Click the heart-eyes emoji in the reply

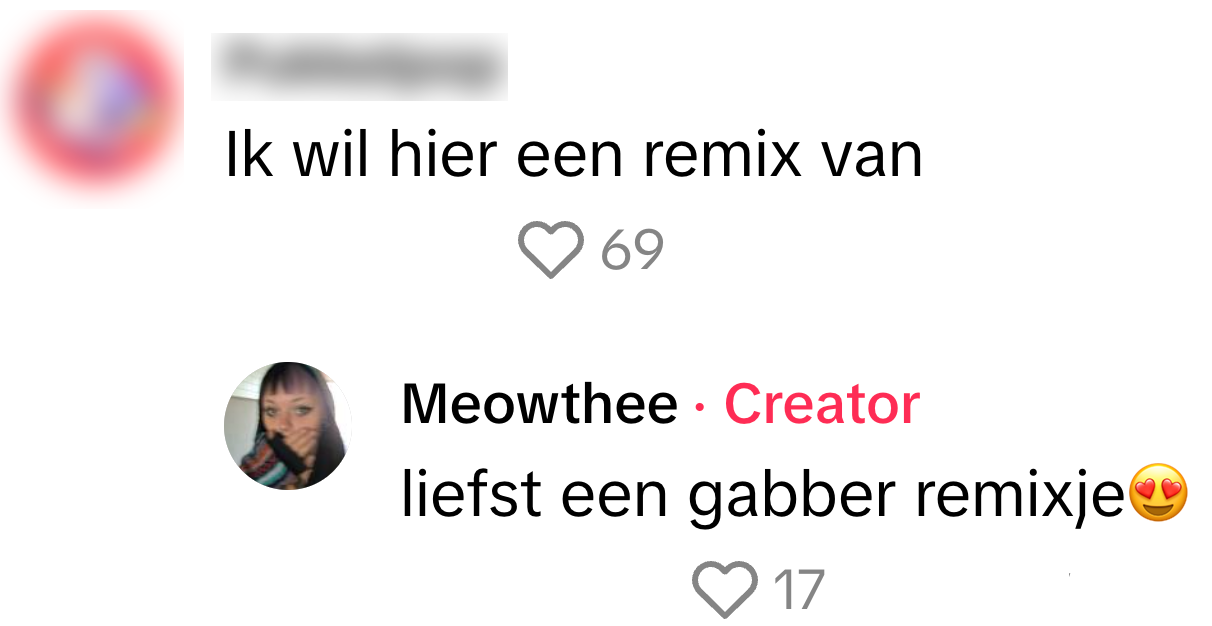[x=1158, y=494]
